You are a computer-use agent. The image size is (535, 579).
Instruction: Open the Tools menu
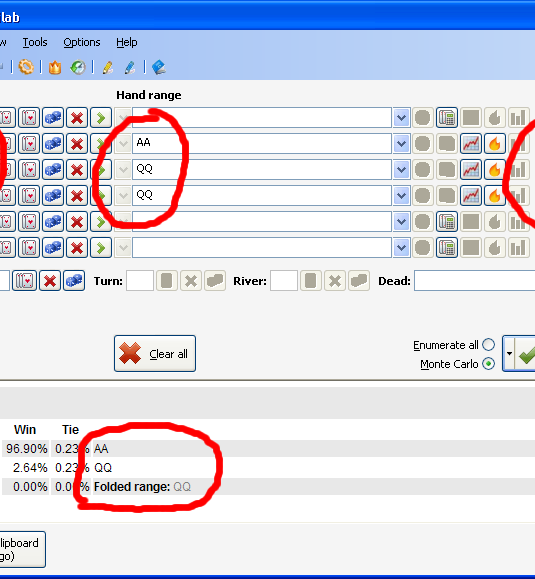35,42
